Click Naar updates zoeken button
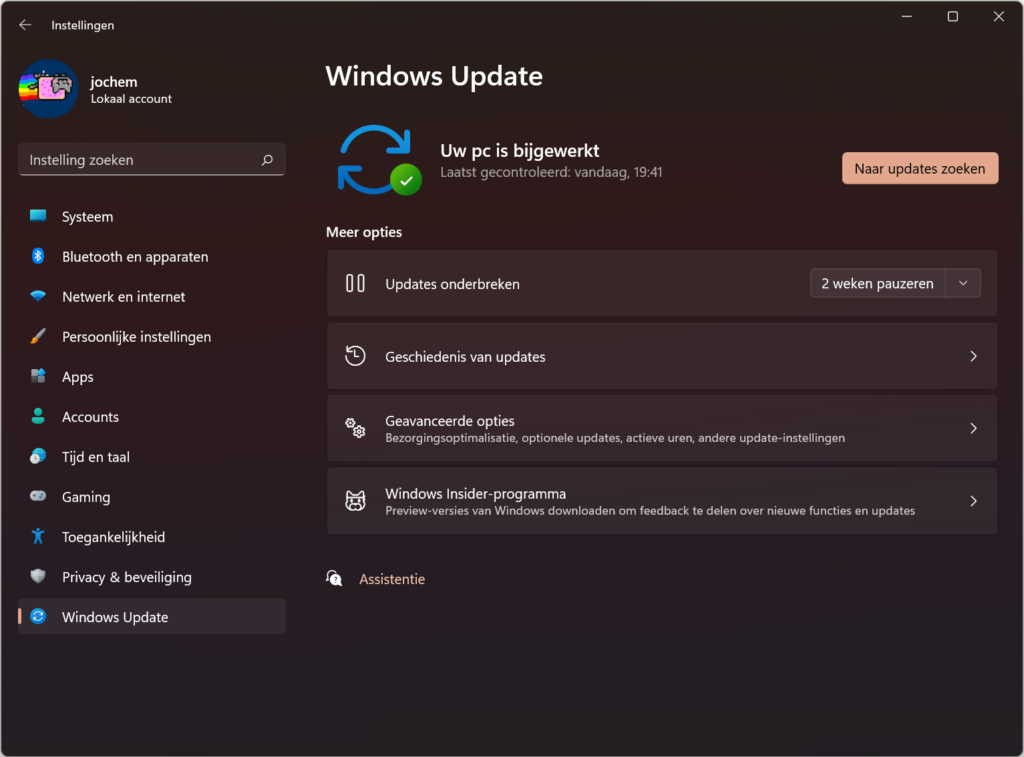This screenshot has width=1024, height=757. pyautogui.click(x=920, y=169)
